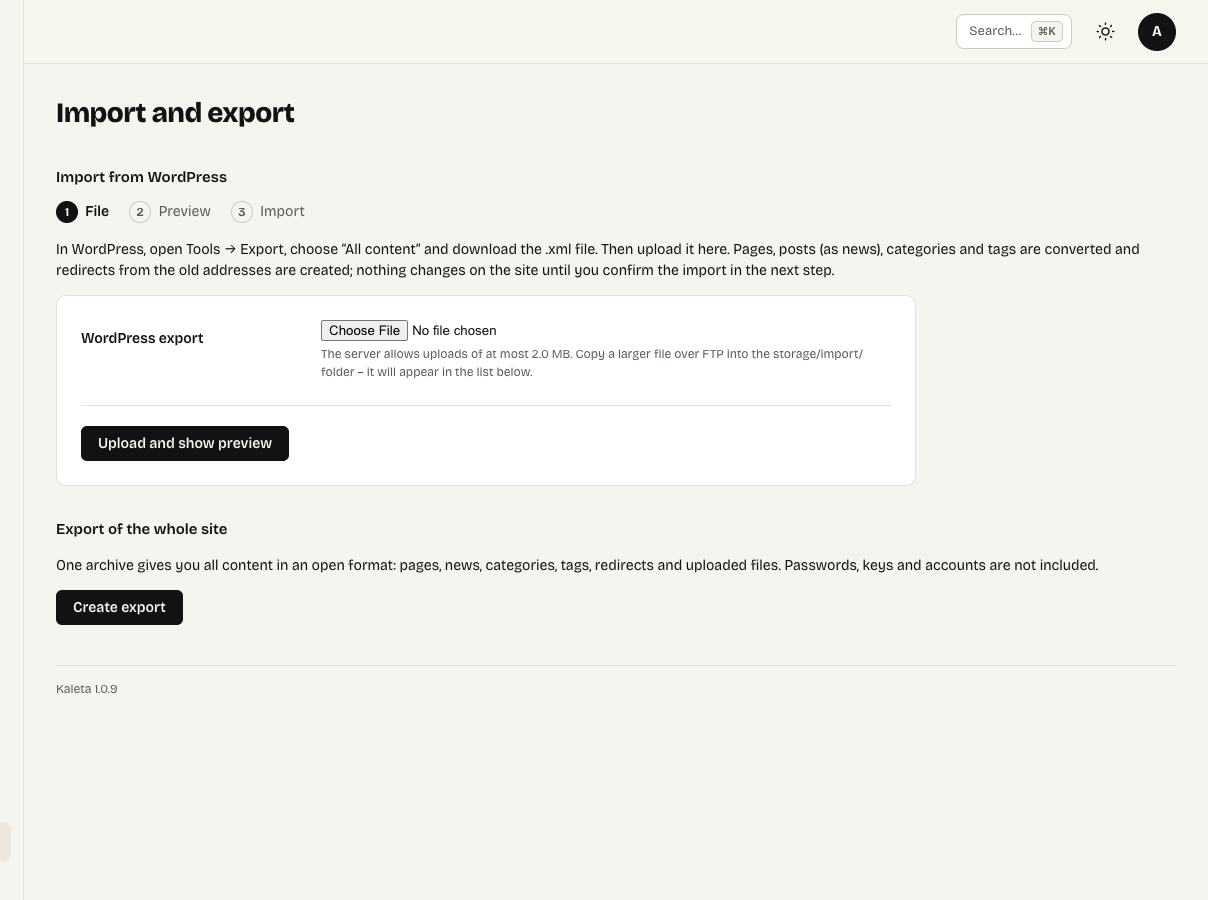Click the No file chosen text
The image size is (1208, 900).
[x=454, y=331]
